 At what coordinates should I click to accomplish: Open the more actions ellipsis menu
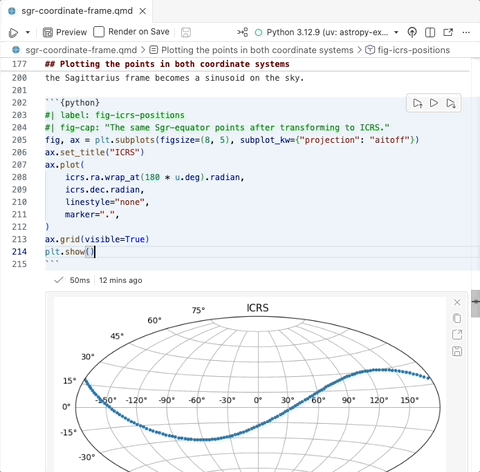pos(466,32)
